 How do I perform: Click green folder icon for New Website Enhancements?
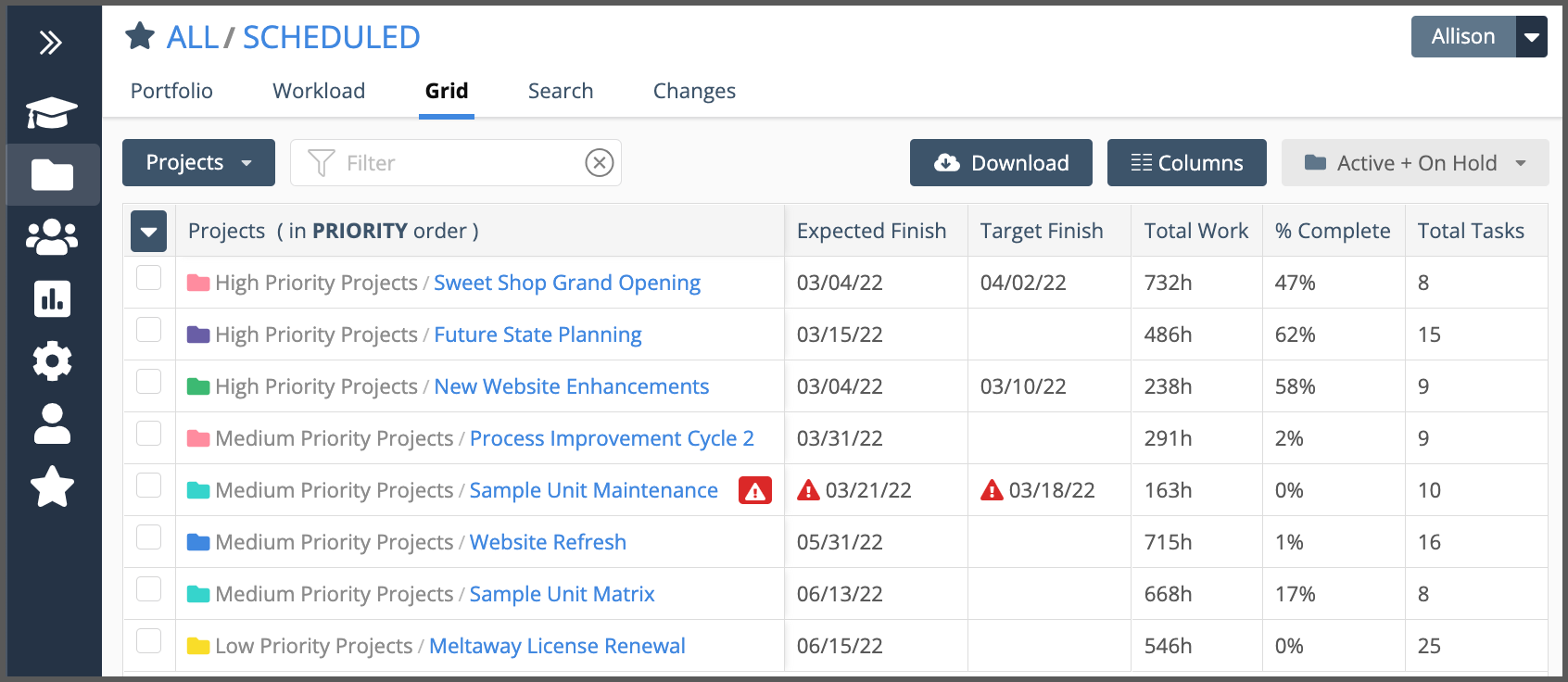tap(198, 386)
